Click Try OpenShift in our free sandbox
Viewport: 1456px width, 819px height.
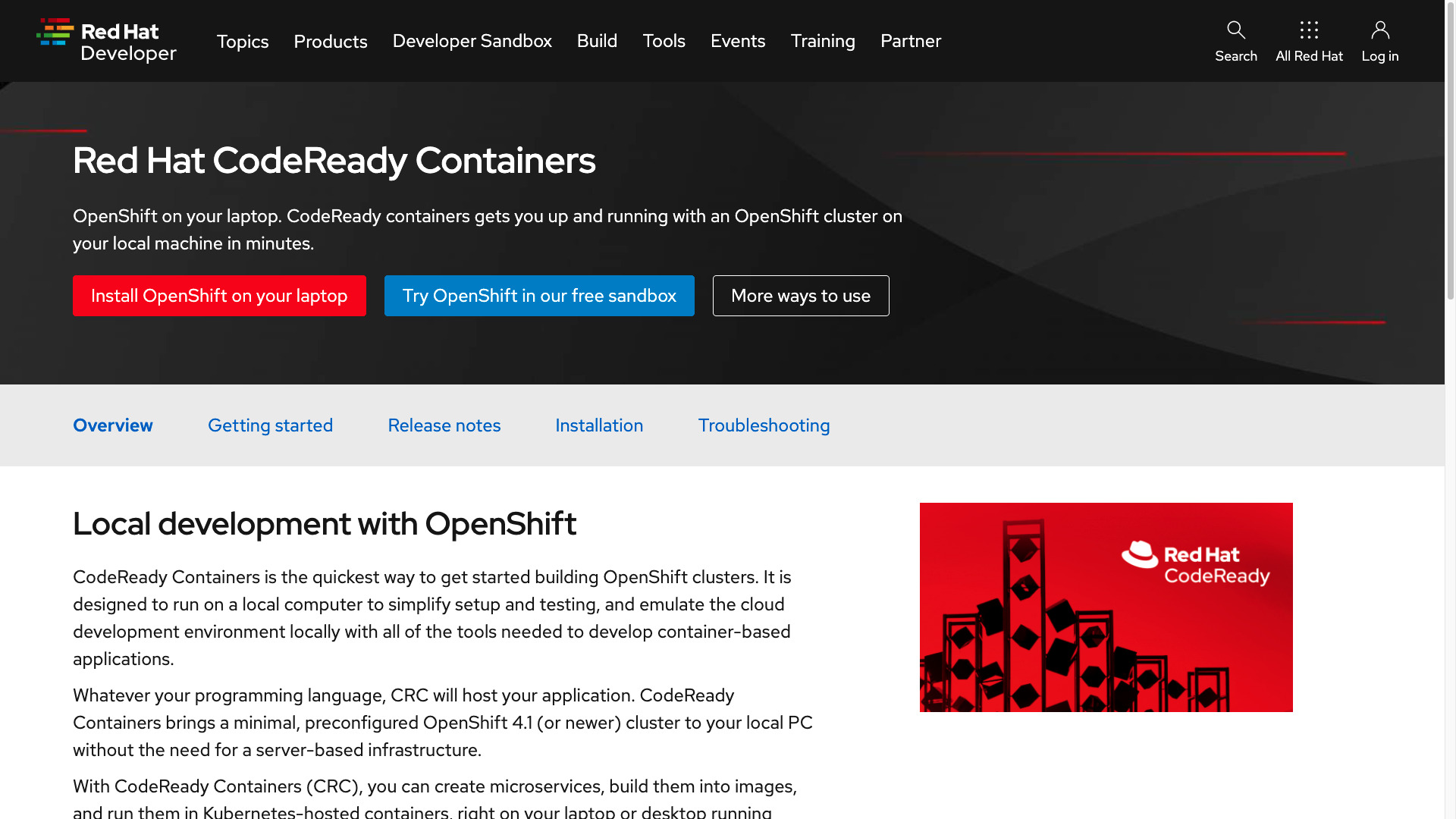[539, 296]
